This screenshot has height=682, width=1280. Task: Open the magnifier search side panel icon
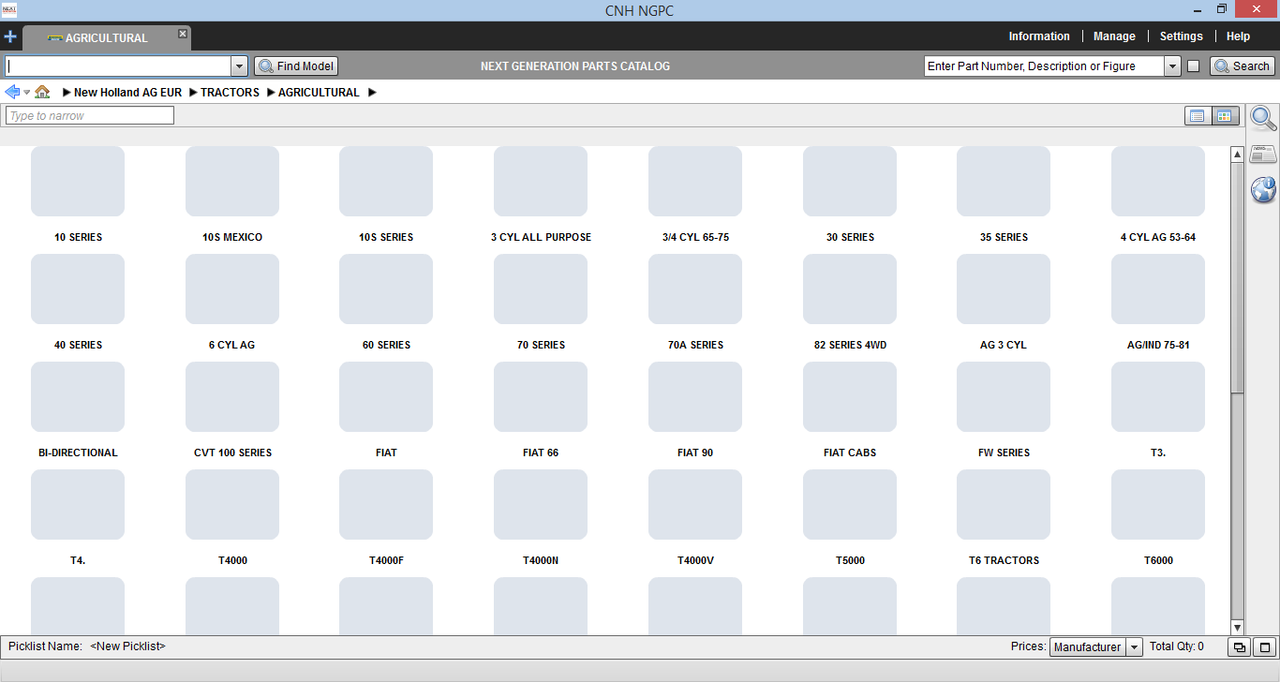1264,119
